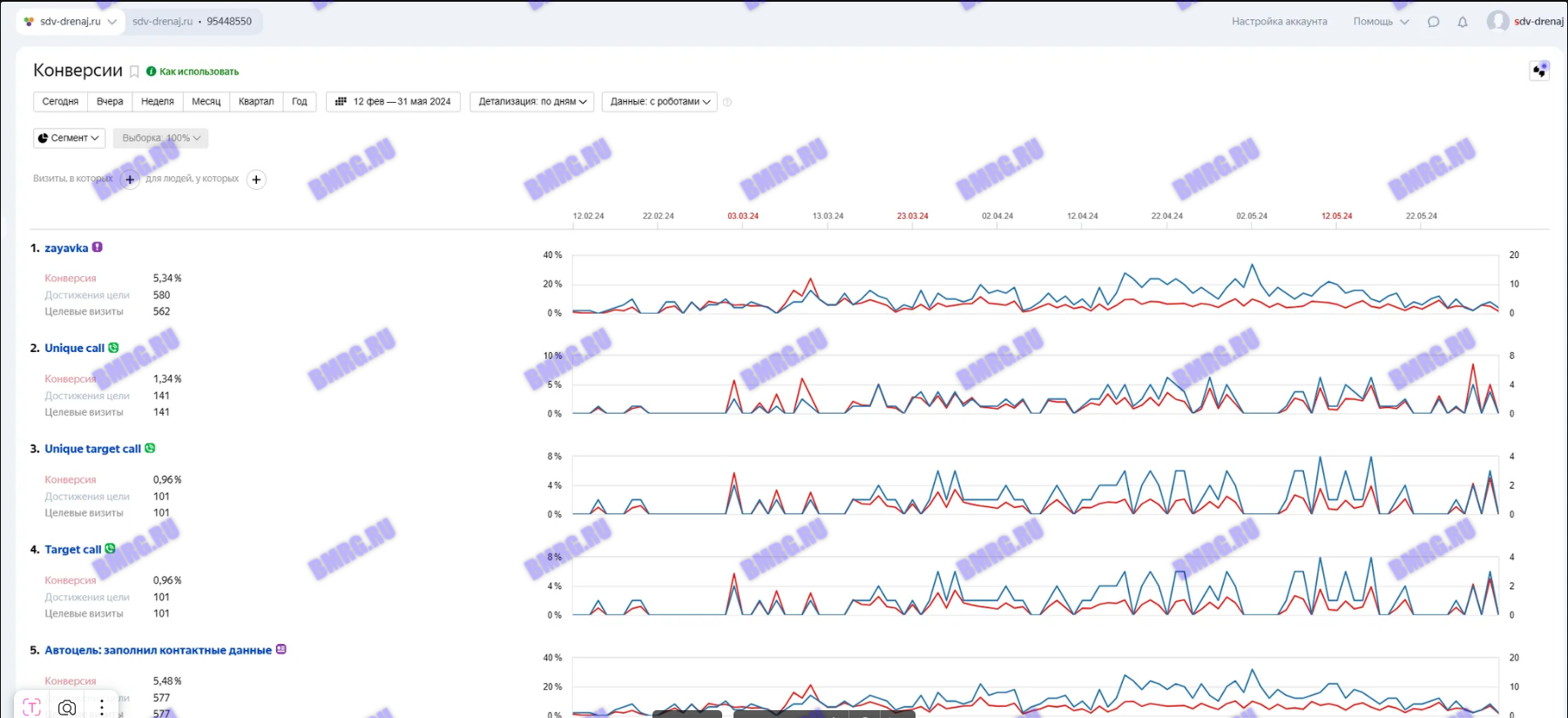Switch to the Квартал period

(255, 102)
